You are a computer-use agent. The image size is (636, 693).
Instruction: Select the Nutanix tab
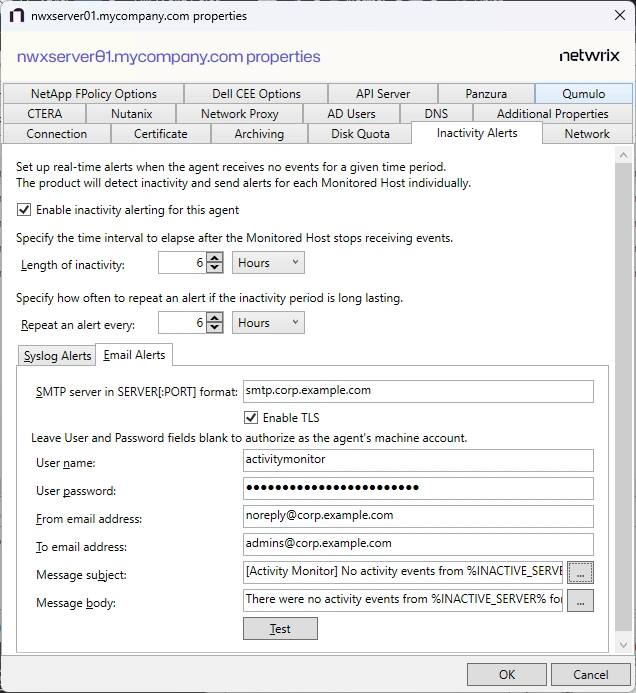click(131, 114)
